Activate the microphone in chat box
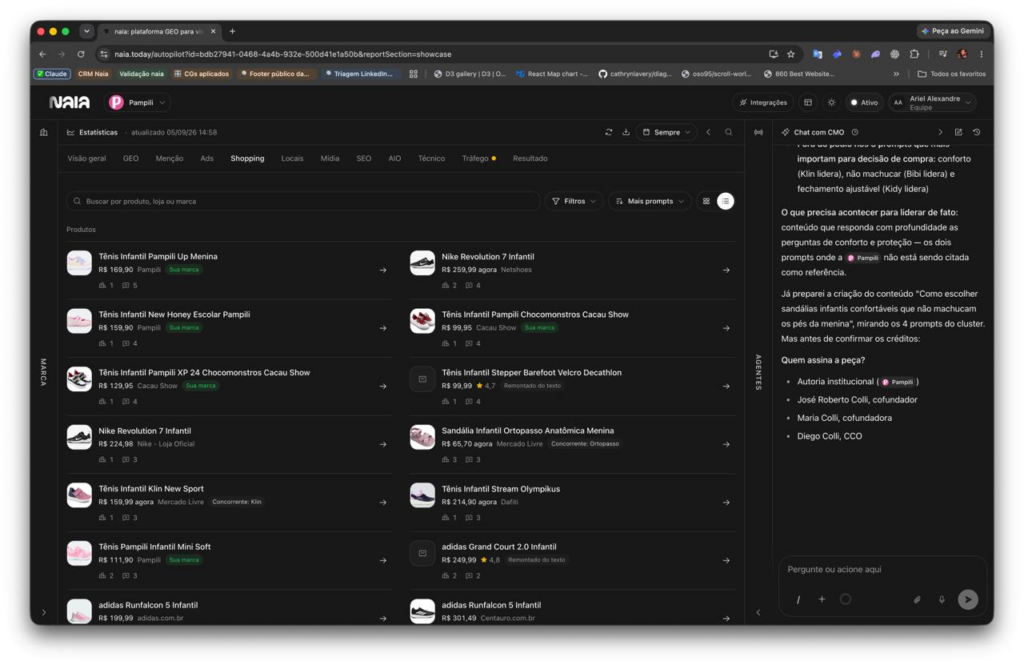This screenshot has height=665, width=1024. pos(942,599)
